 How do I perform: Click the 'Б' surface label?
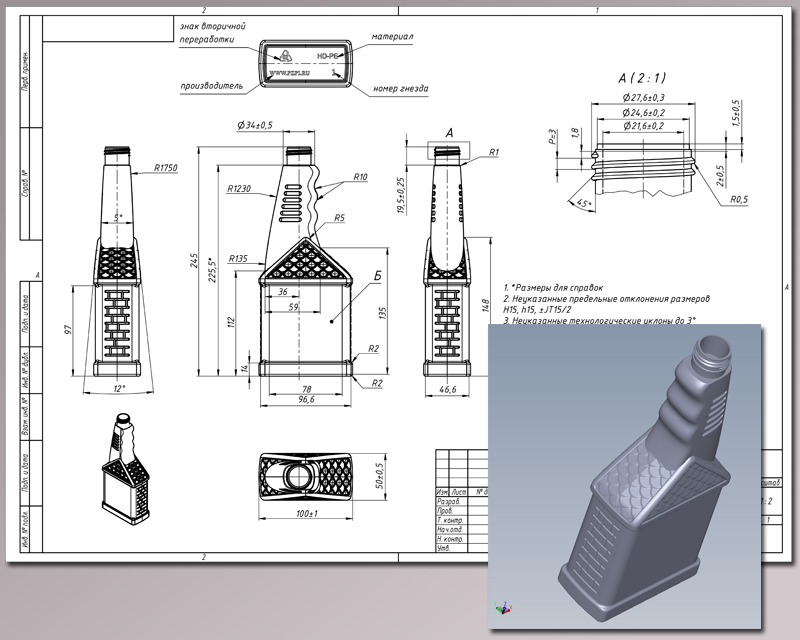click(x=378, y=276)
